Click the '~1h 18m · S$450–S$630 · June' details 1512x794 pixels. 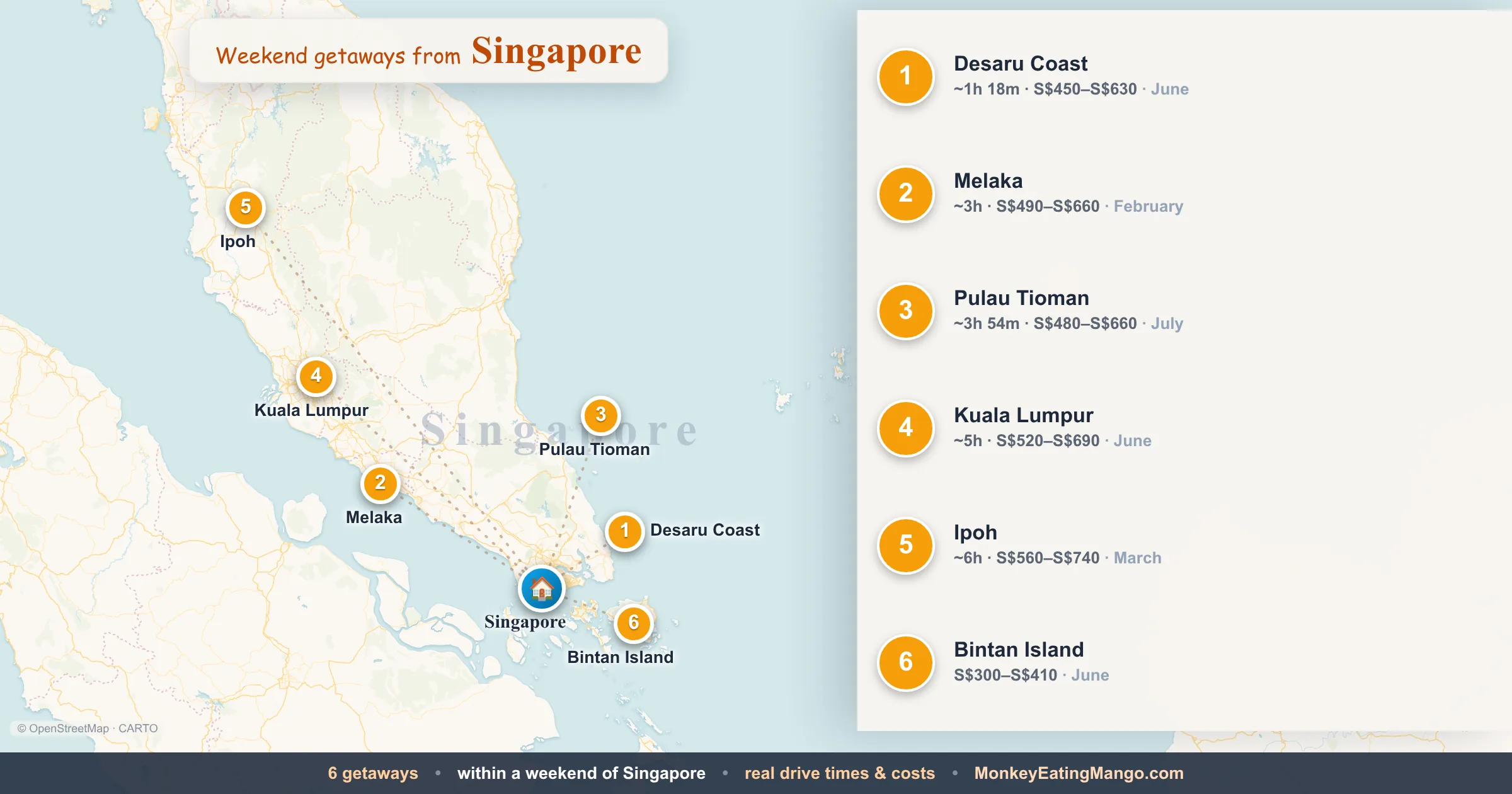click(1071, 89)
